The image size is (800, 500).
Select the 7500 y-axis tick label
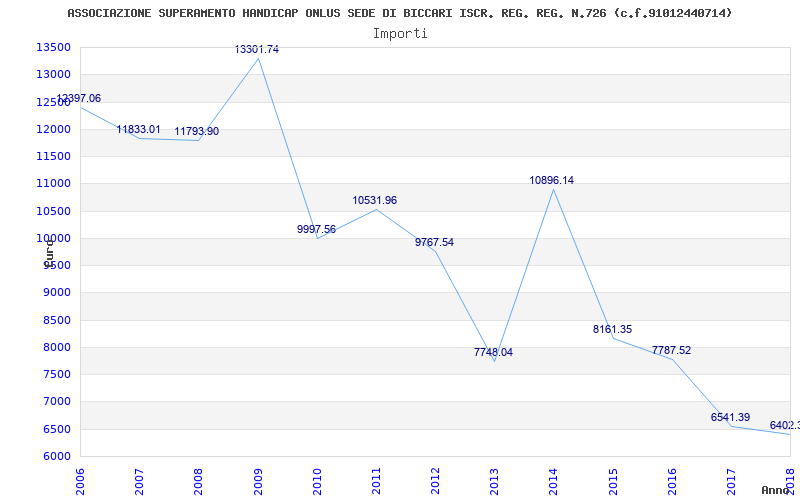coord(56,374)
